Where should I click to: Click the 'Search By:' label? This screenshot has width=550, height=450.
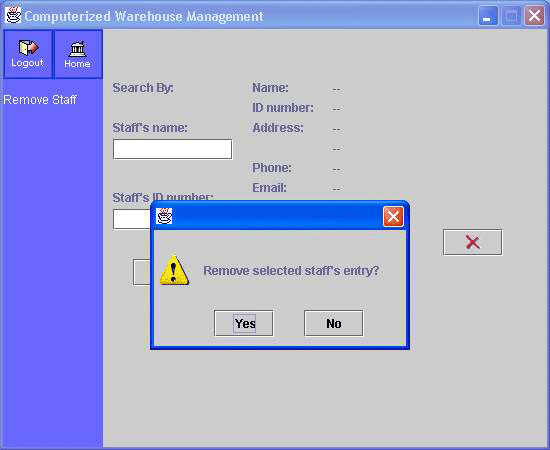pos(143,88)
